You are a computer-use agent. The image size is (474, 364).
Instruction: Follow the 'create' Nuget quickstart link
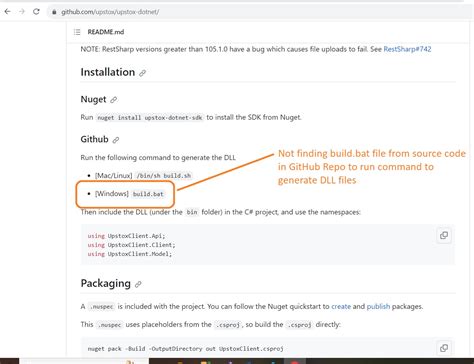341,306
